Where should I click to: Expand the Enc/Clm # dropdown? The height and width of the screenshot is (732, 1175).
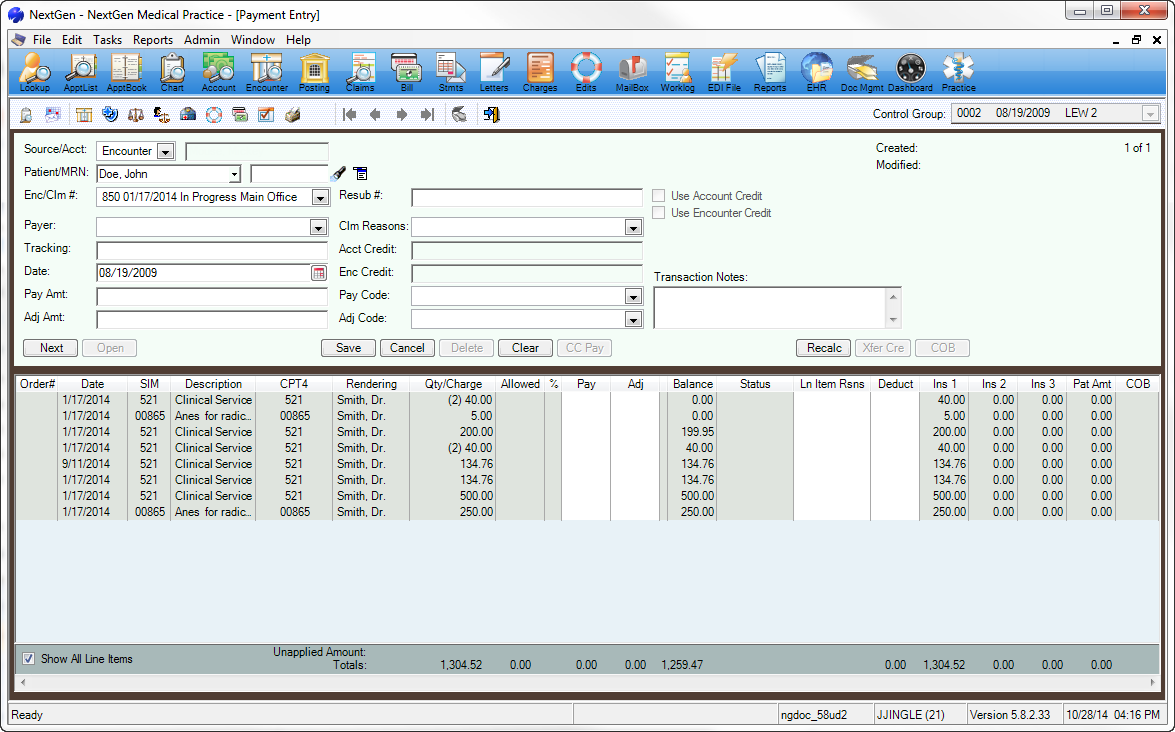click(x=320, y=198)
